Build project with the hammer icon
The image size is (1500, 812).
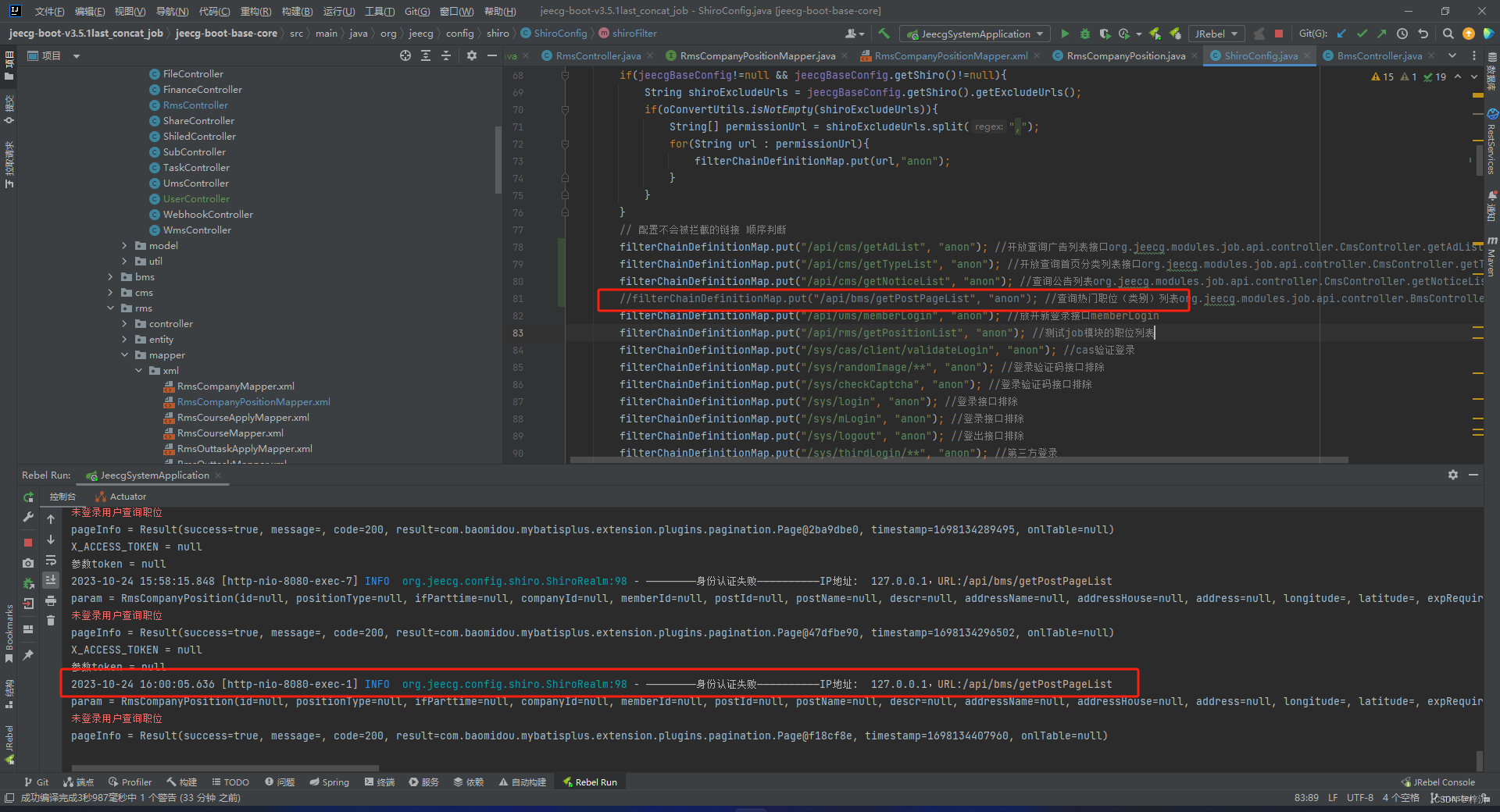click(x=884, y=34)
